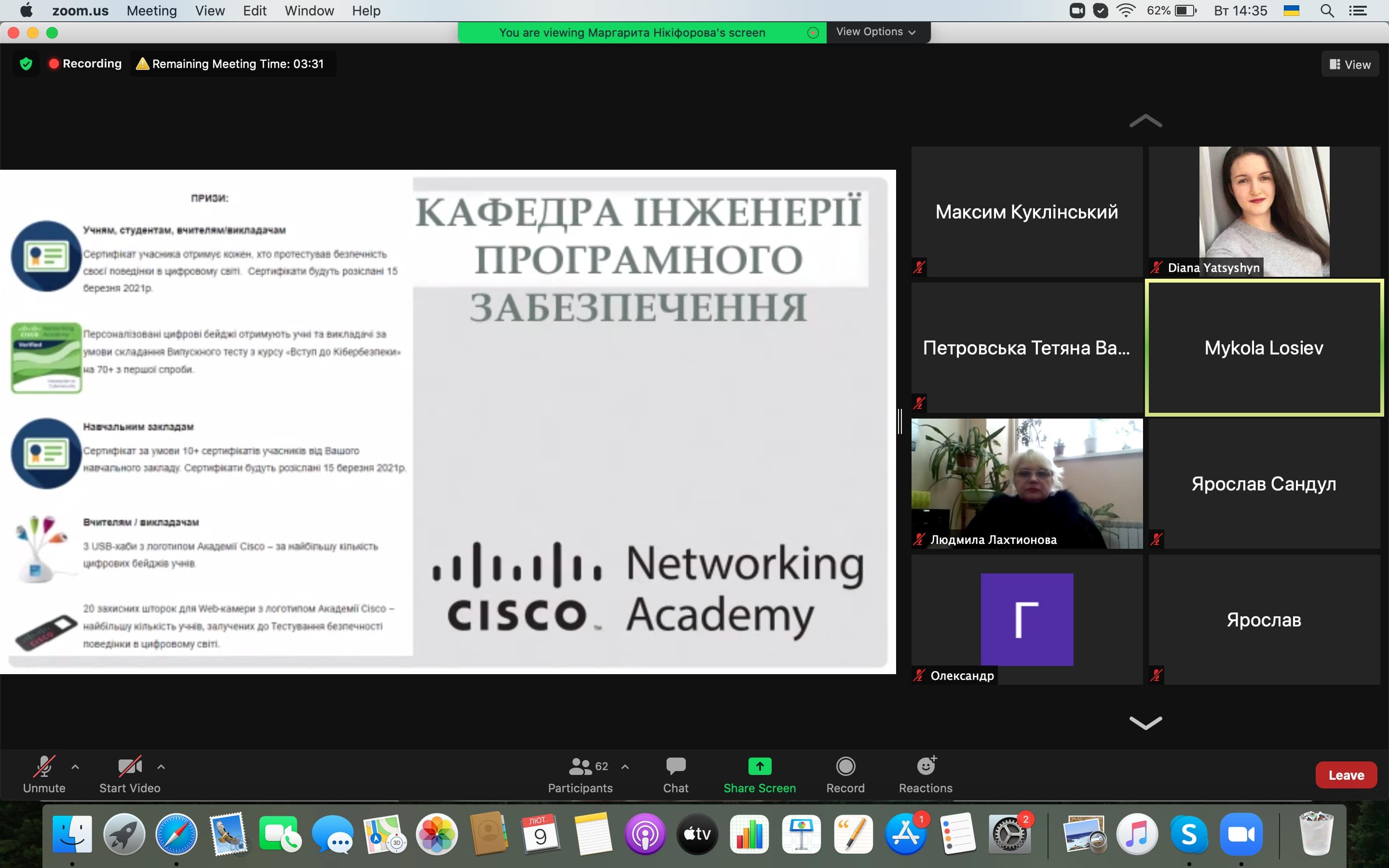Toggle Start Video on
This screenshot has width=1389, height=868.
tap(130, 774)
